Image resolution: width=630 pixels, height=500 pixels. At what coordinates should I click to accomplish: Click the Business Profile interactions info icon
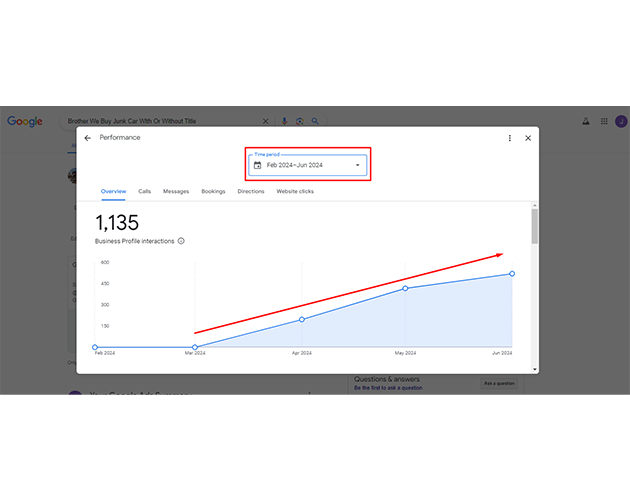point(181,241)
